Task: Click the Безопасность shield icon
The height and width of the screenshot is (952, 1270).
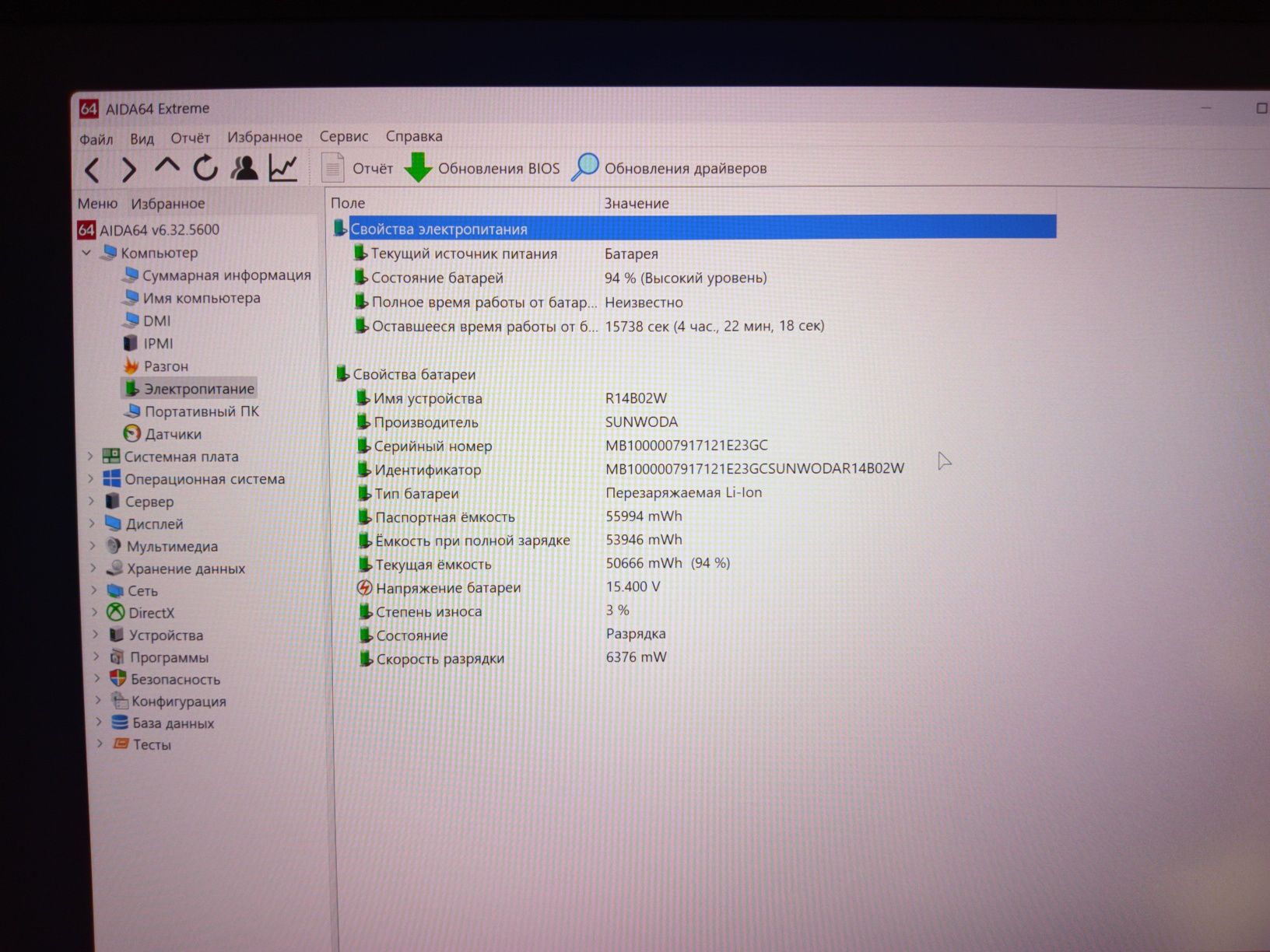Action: click(118, 678)
